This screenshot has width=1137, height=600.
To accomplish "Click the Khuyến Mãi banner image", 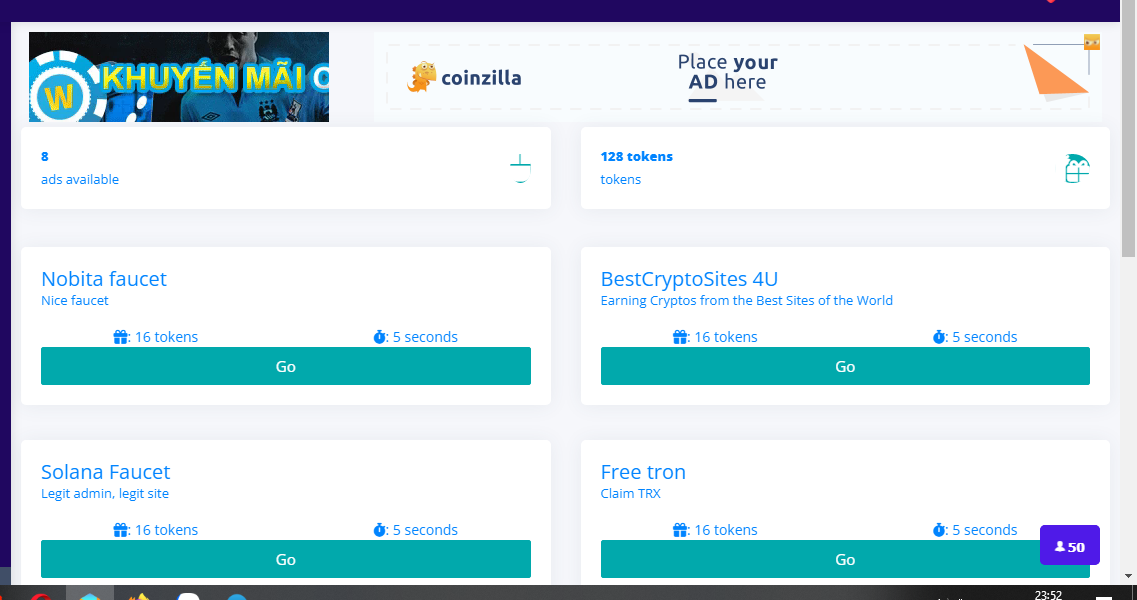I will tap(179, 77).
